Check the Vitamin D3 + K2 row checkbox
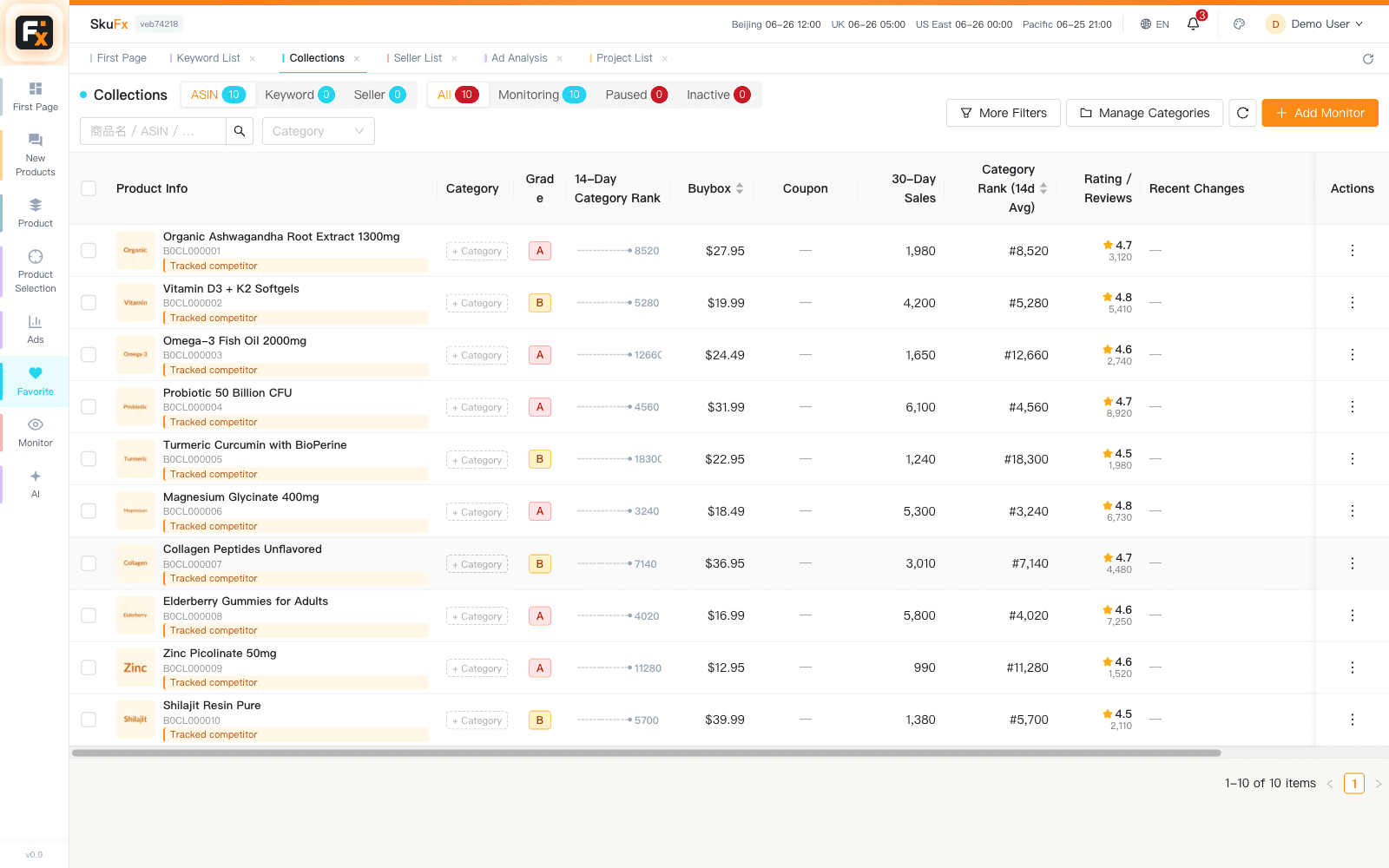The image size is (1389, 868). click(89, 303)
